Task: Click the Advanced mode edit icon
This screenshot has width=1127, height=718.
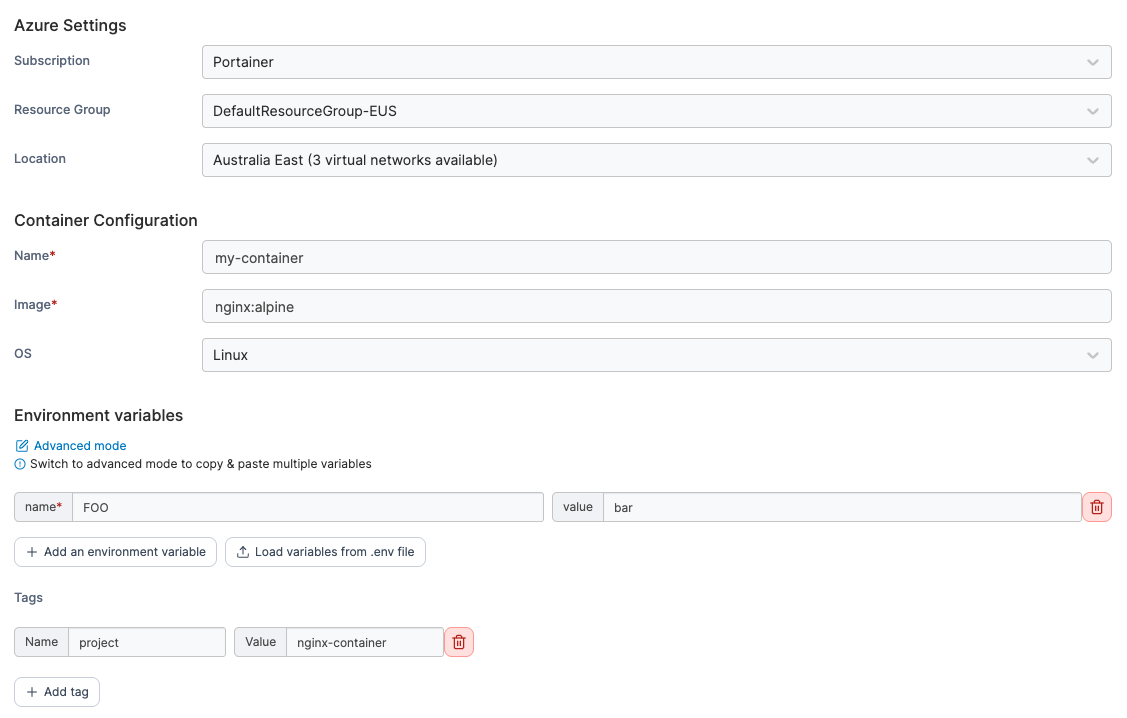Action: [x=22, y=446]
